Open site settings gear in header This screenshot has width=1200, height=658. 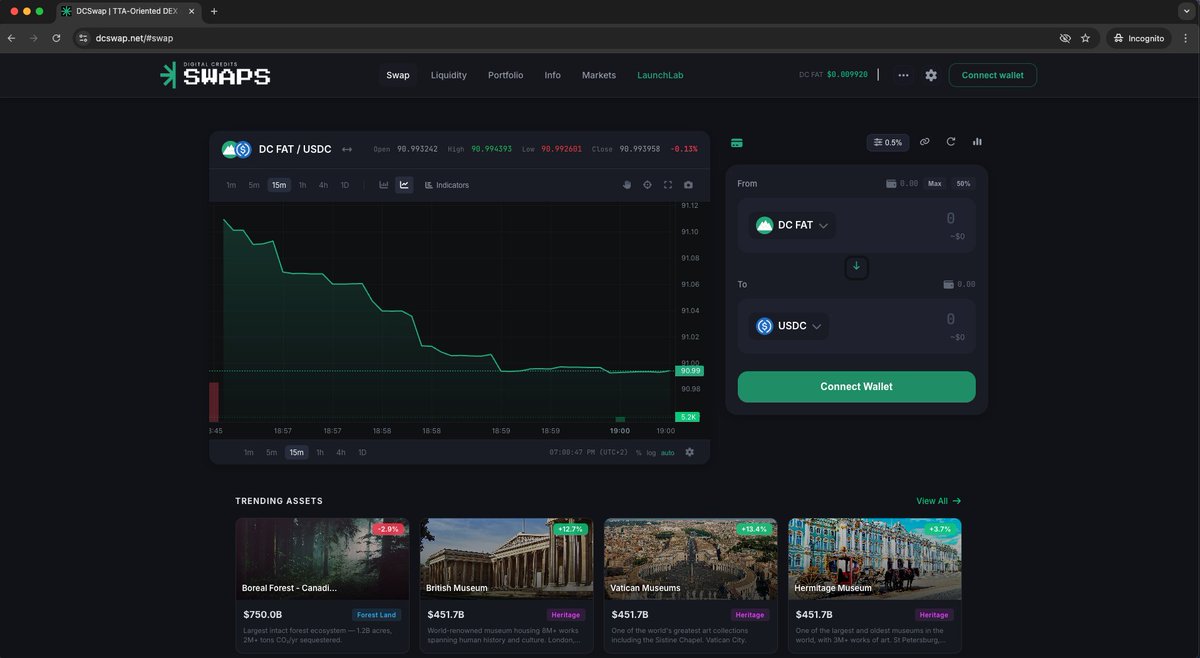pyautogui.click(x=931, y=75)
